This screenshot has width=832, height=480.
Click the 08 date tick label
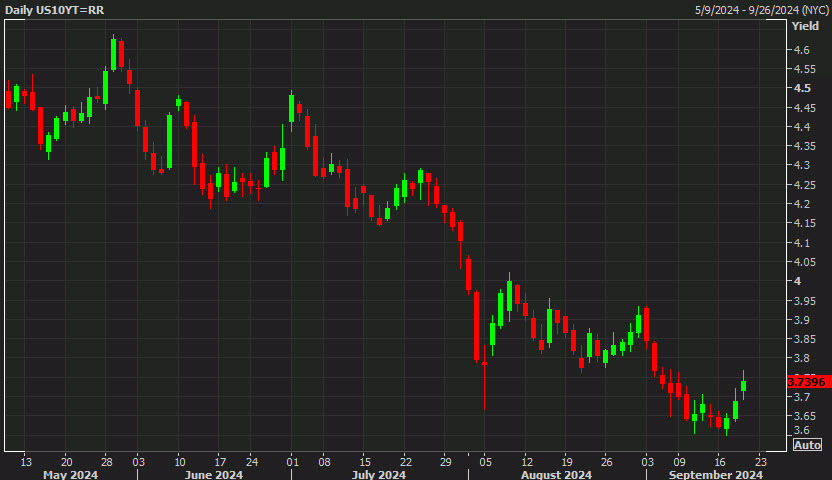(324, 461)
